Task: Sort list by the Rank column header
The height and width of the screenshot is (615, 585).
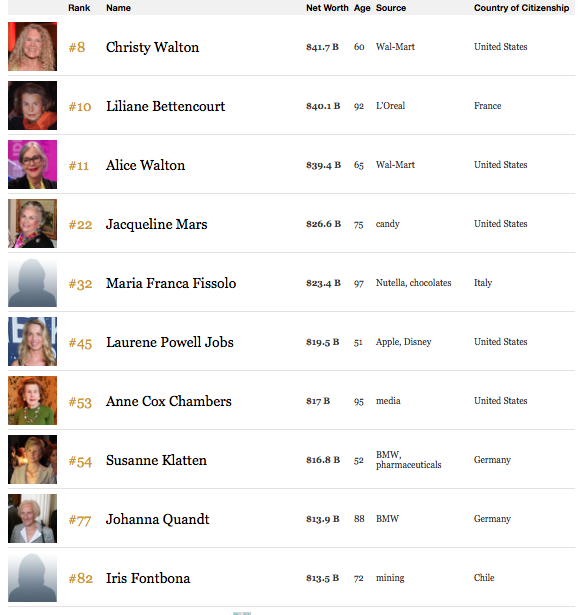Action: click(x=79, y=8)
